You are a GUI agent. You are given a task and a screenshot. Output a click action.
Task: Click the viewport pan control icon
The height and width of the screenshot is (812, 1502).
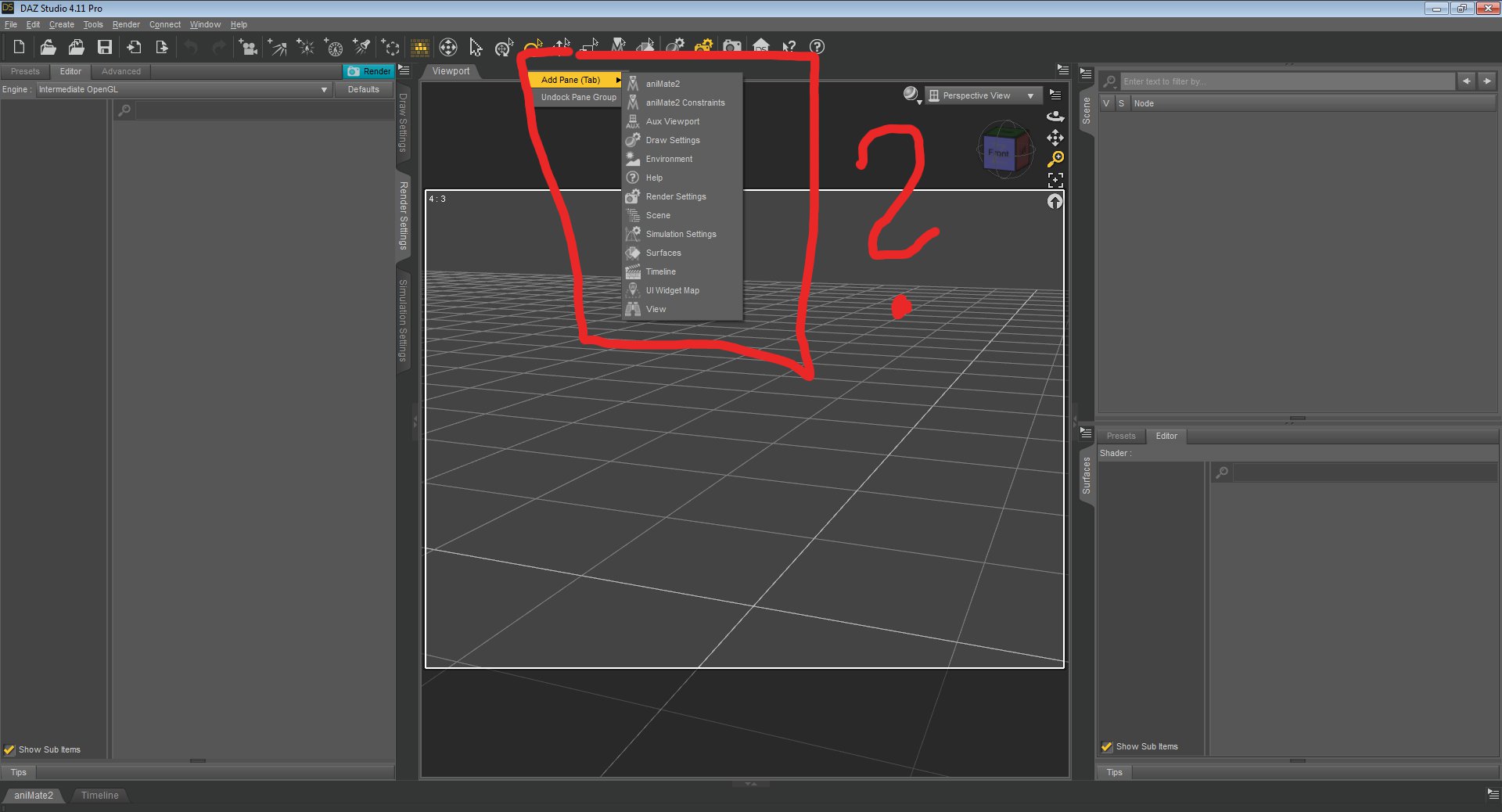1055,138
